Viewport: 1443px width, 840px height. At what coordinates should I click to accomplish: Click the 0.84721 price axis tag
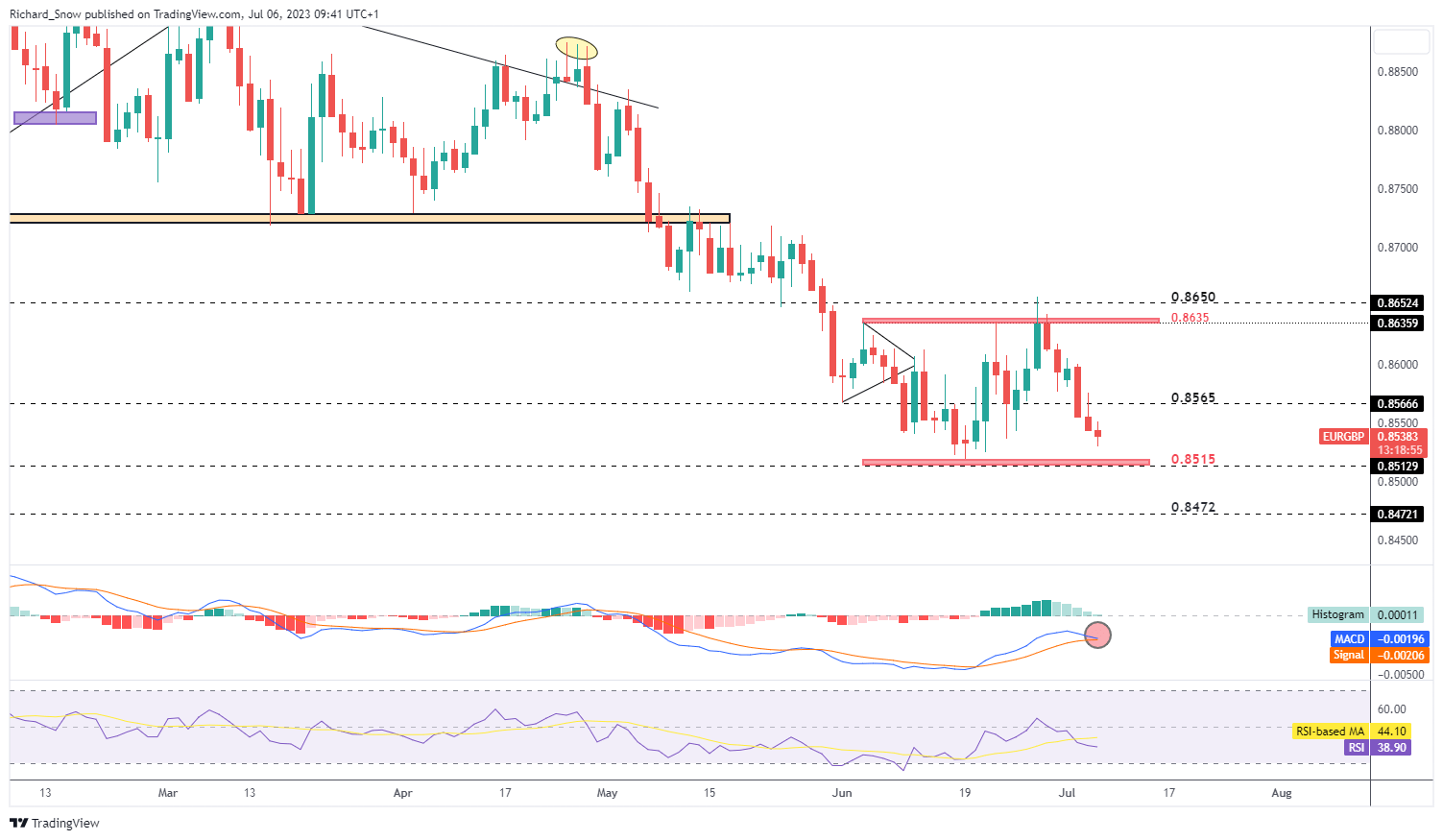pos(1398,515)
